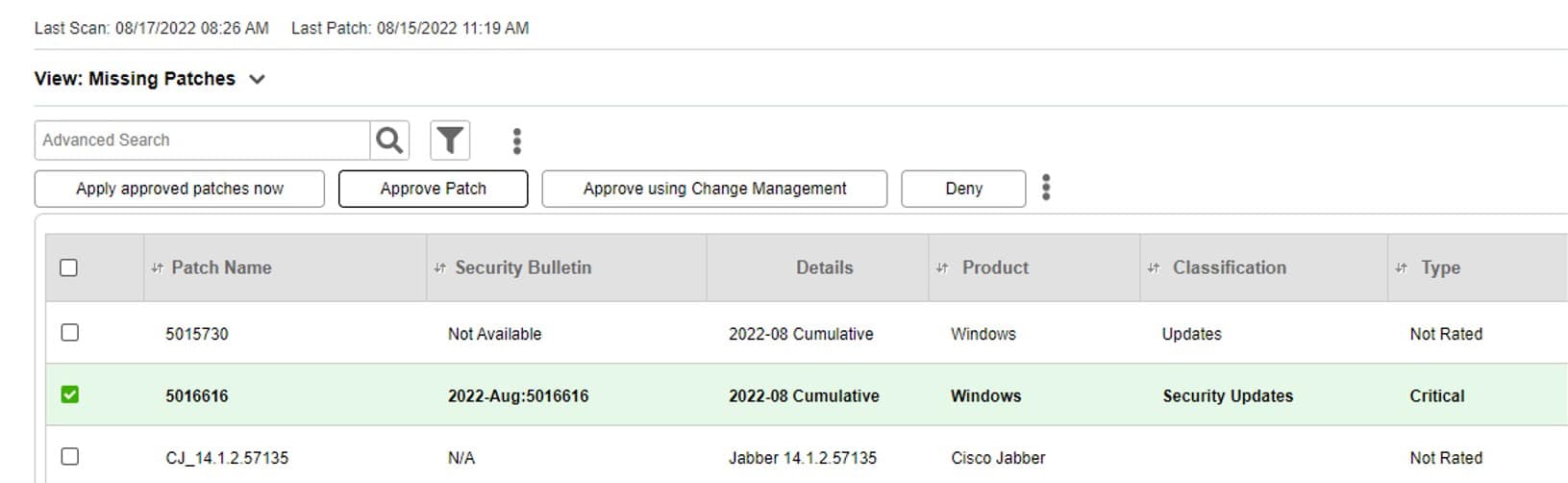Click Apply approved patches now button
The image size is (1568, 483).
point(180,189)
